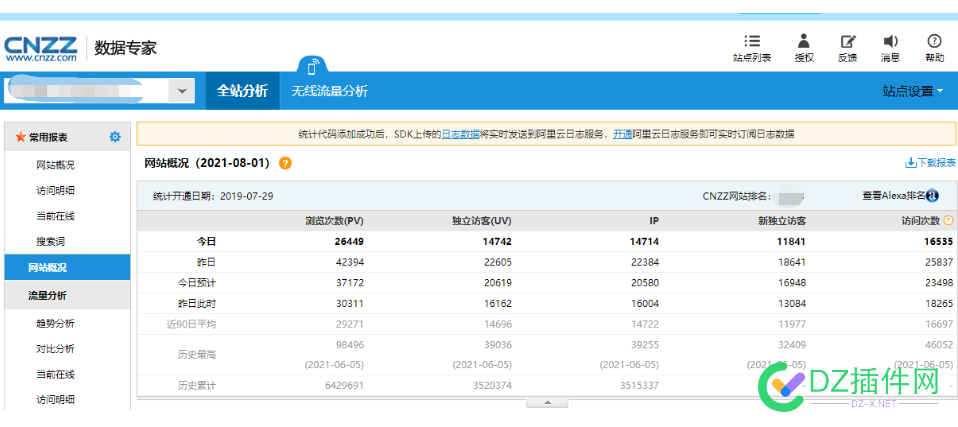
Task: Click the IP column header
Action: 654,221
